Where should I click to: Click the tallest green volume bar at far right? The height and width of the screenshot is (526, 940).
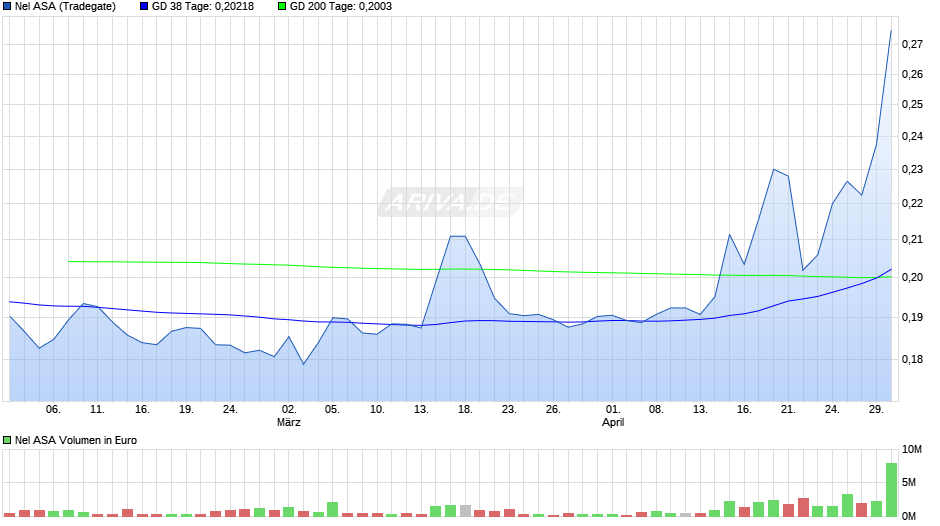tap(891, 489)
